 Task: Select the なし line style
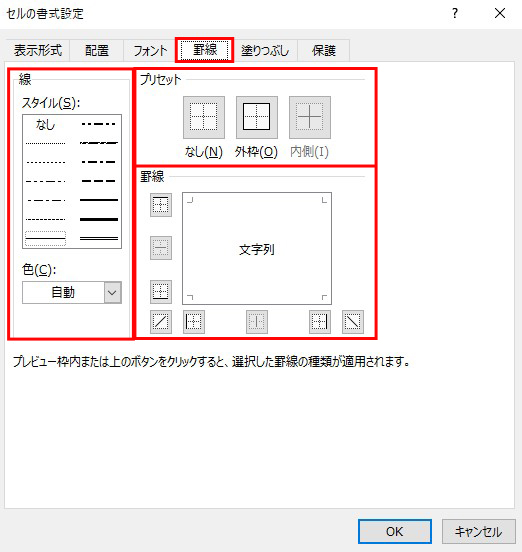pyautogui.click(x=45, y=124)
